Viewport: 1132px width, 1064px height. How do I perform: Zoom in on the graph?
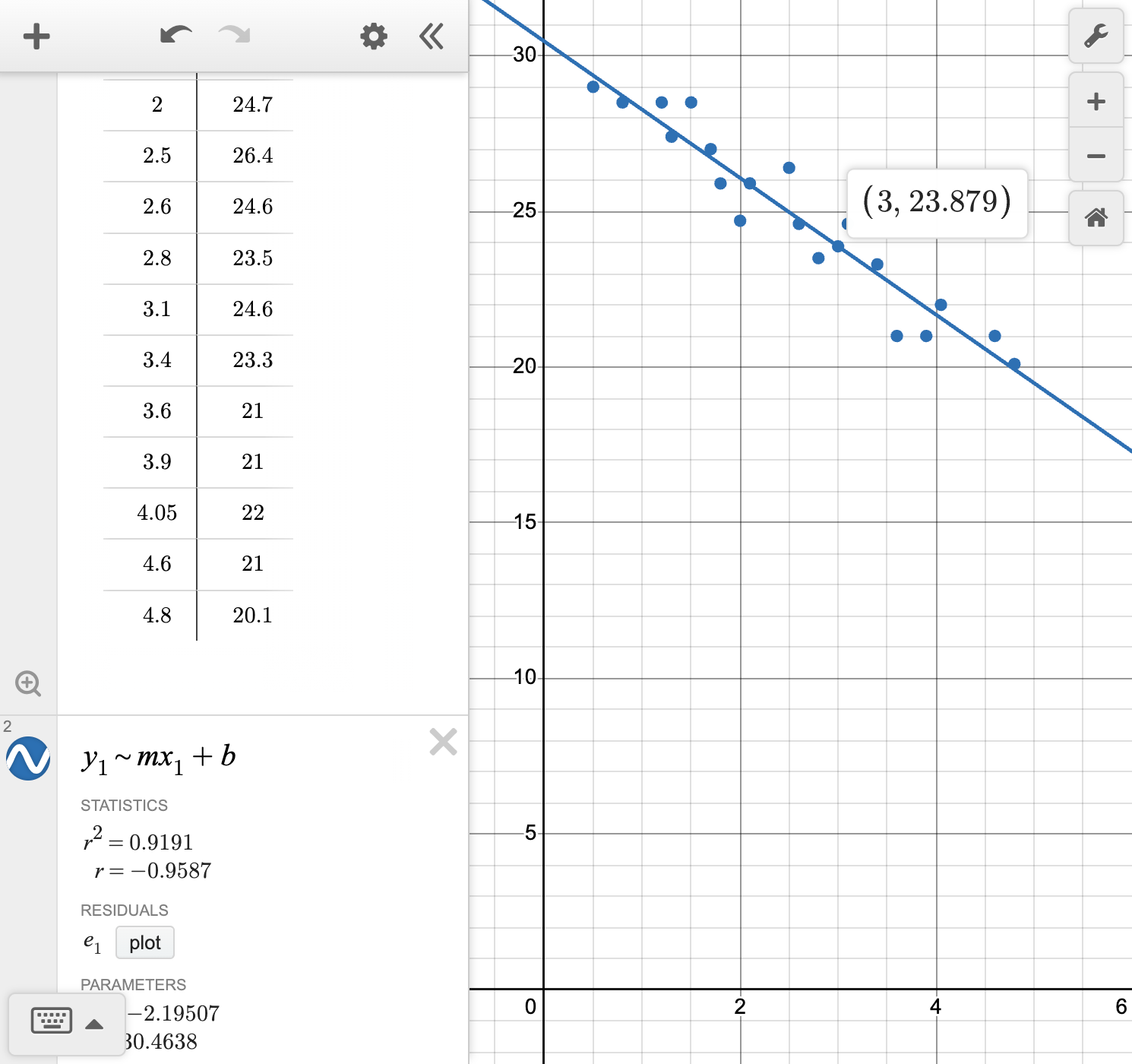click(1096, 101)
